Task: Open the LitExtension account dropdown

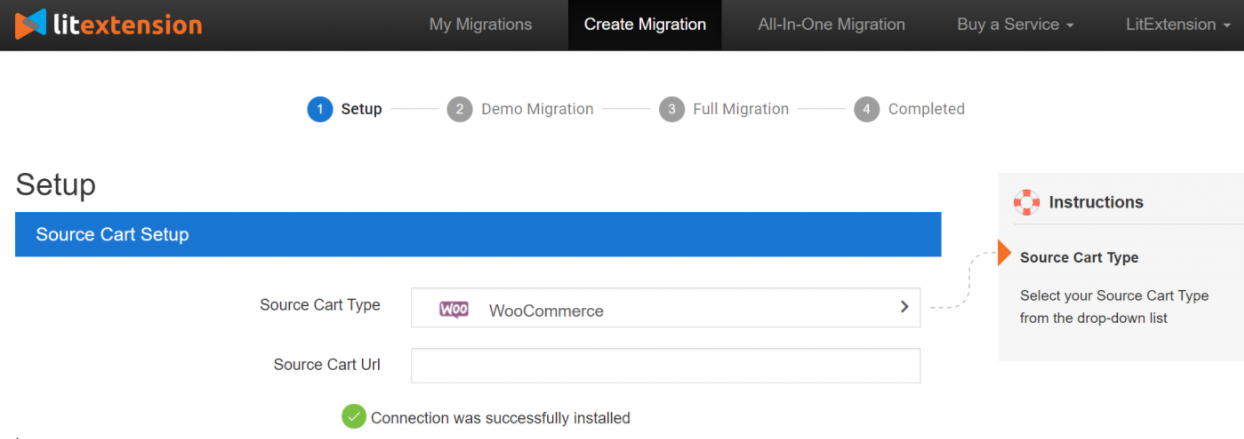Action: point(1177,24)
